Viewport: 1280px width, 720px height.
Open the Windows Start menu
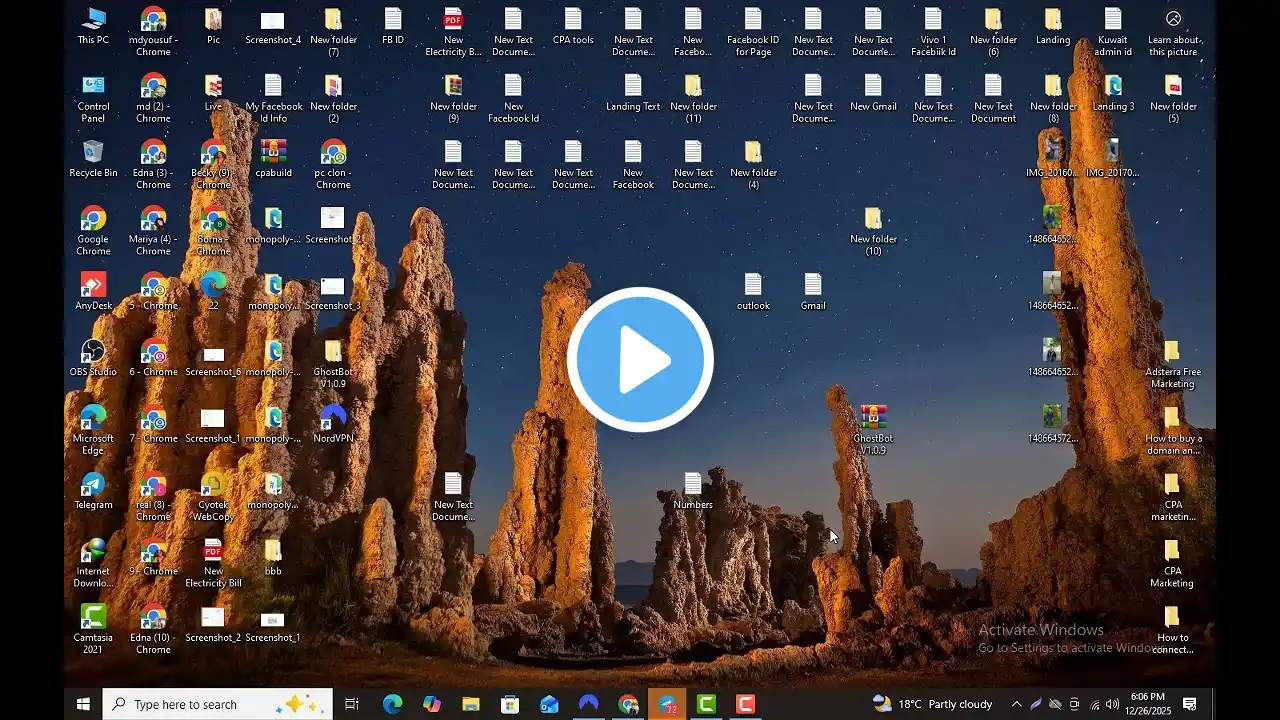[x=83, y=704]
